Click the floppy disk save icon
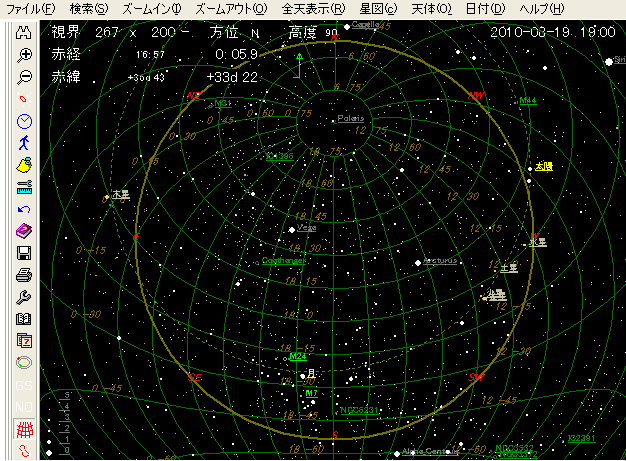The height and width of the screenshot is (461, 626). click(x=24, y=253)
